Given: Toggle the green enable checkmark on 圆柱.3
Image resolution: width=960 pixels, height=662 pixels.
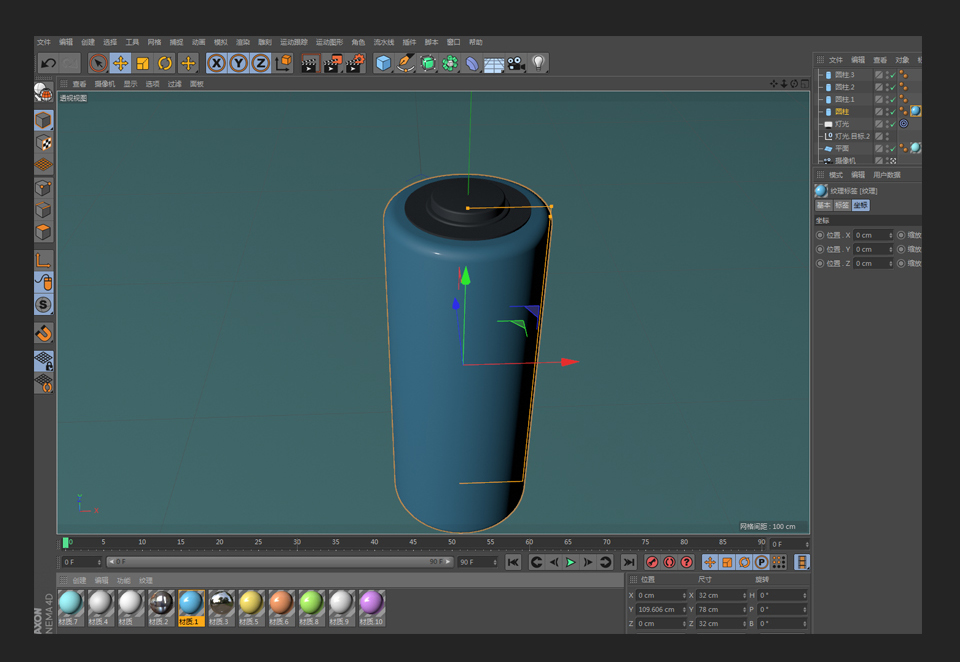Looking at the screenshot, I should click(x=892, y=75).
